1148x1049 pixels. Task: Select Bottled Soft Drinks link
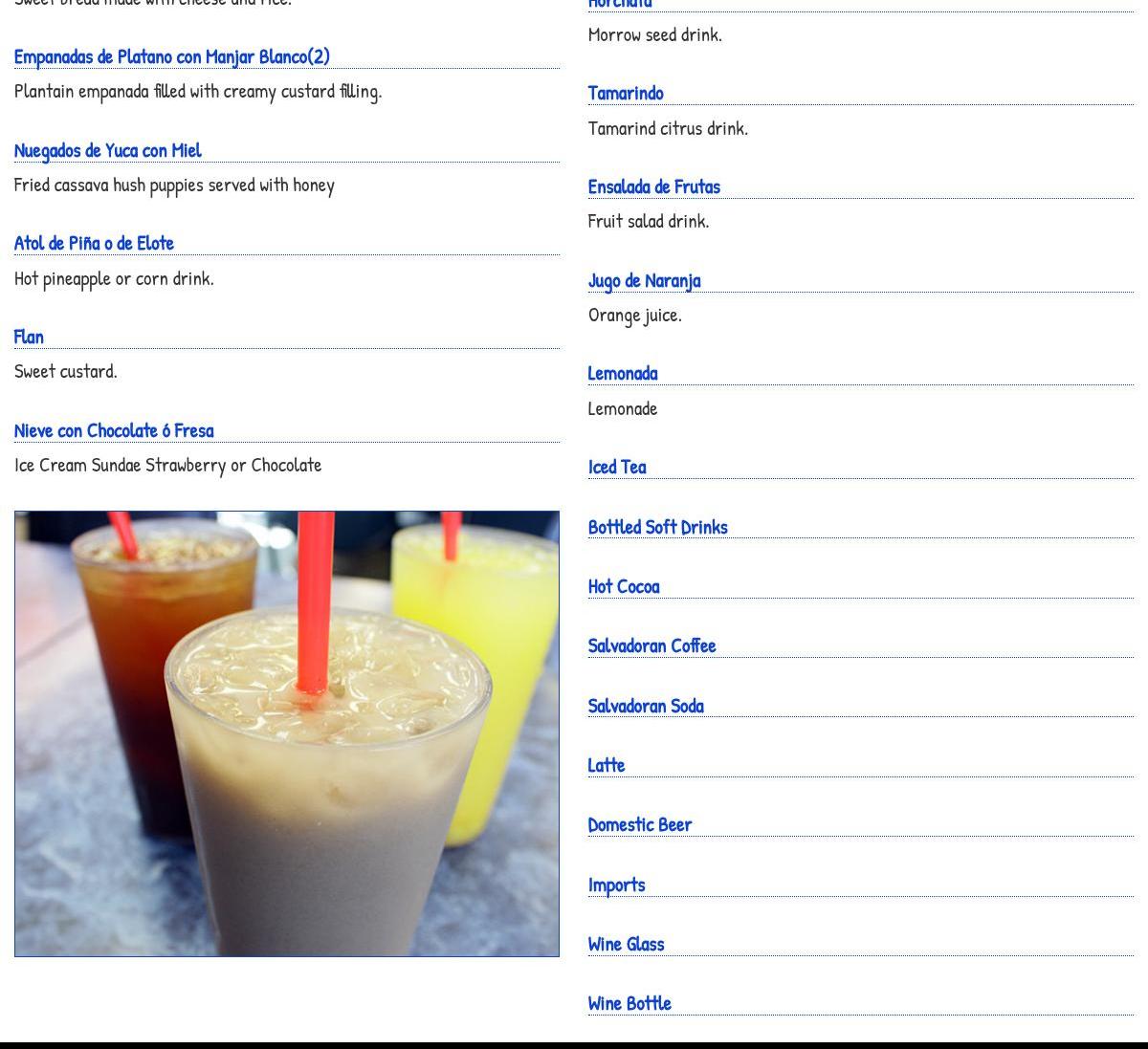pyautogui.click(x=657, y=527)
